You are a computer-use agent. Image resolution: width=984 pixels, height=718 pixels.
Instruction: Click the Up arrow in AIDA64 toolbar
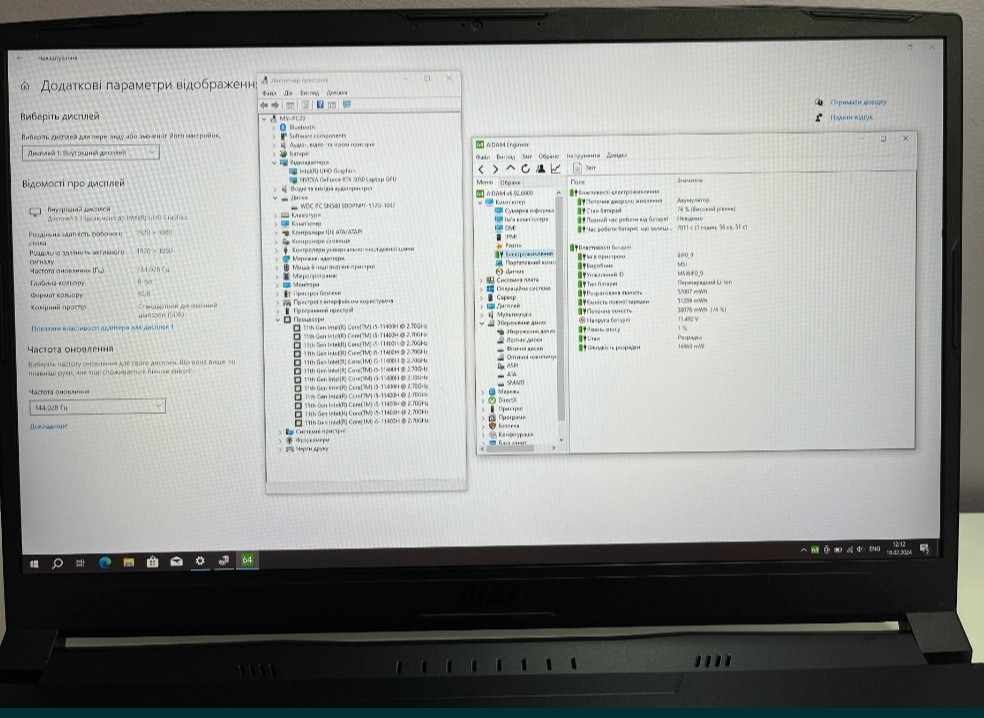tap(511, 169)
